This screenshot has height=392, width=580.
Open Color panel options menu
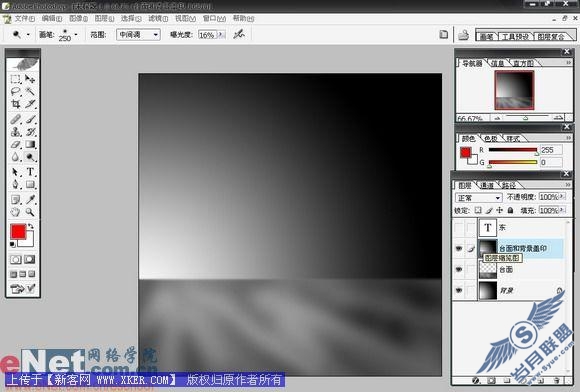(x=569, y=138)
